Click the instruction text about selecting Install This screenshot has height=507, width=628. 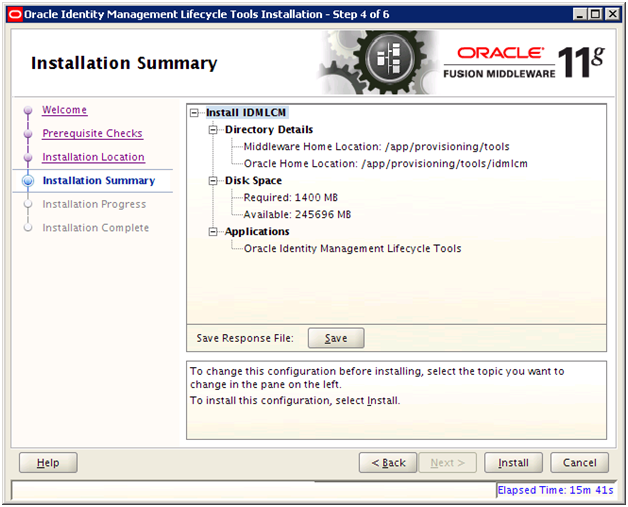tap(295, 401)
